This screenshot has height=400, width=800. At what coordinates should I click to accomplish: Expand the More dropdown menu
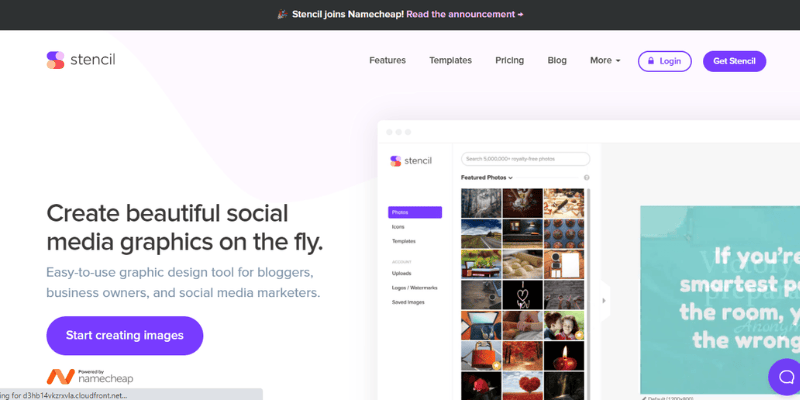click(x=605, y=61)
